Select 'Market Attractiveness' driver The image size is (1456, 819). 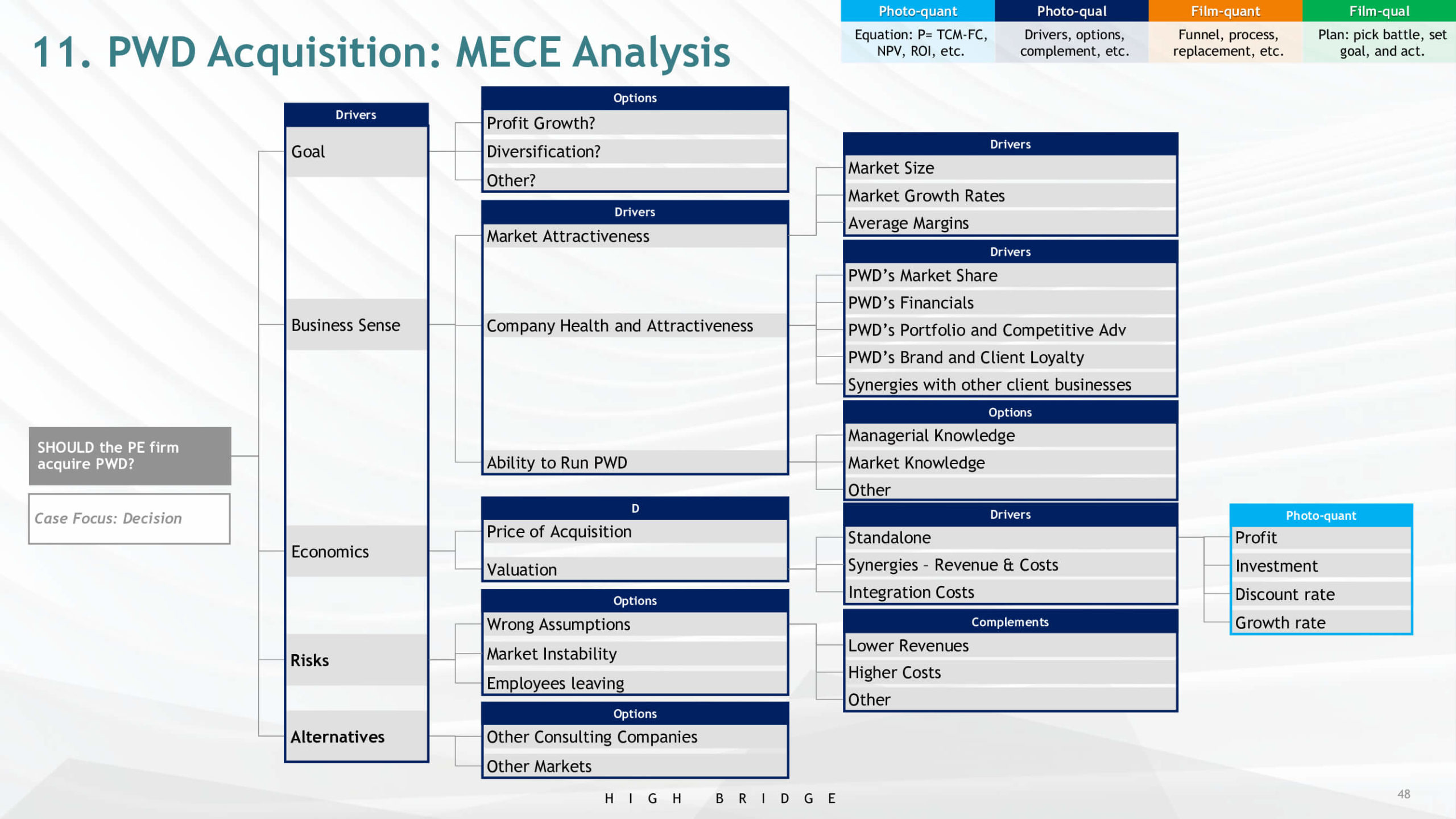click(635, 236)
